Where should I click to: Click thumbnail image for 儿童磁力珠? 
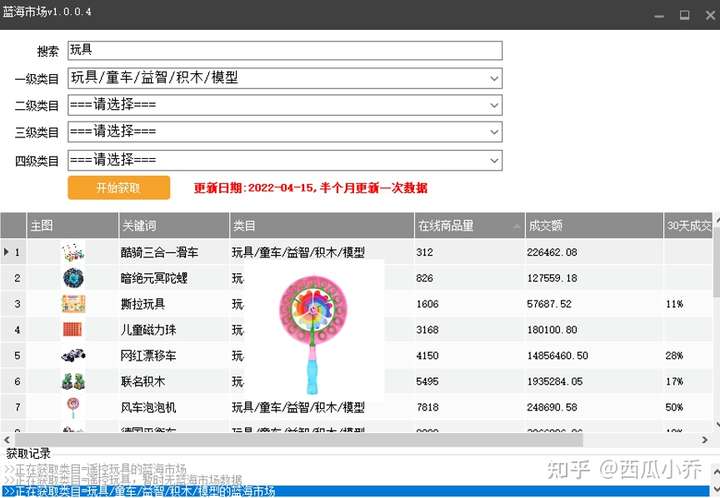pos(73,329)
